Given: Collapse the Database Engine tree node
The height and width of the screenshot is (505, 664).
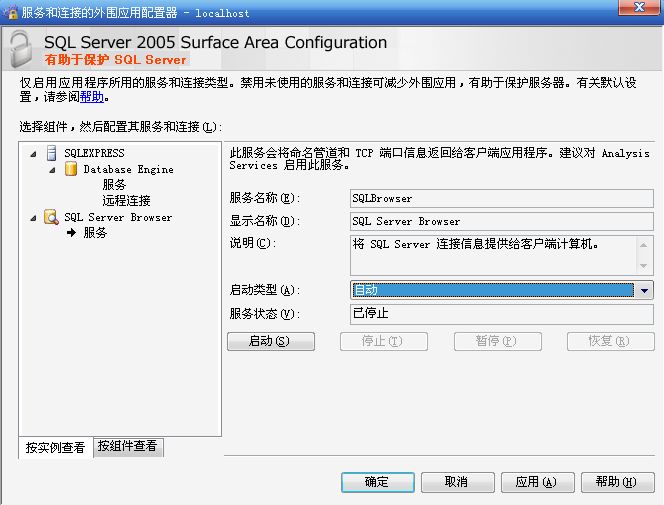Looking at the screenshot, I should (x=53, y=169).
